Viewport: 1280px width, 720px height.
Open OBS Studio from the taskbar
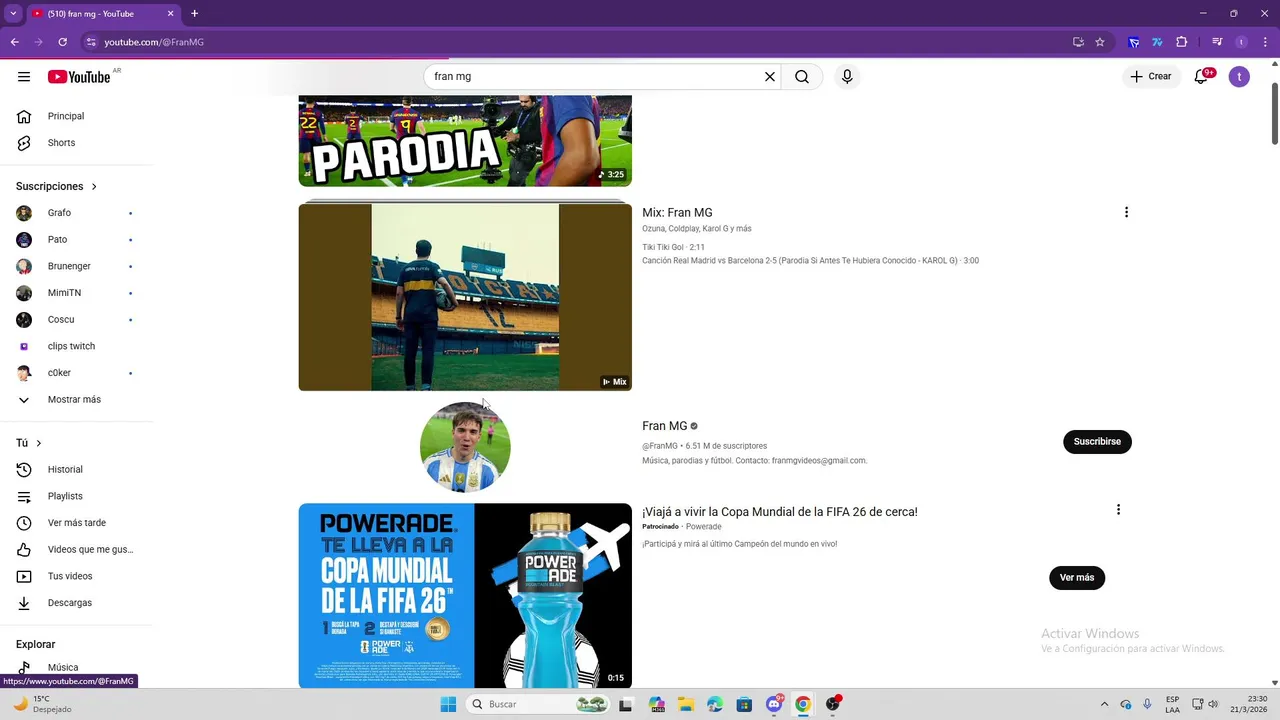click(833, 704)
